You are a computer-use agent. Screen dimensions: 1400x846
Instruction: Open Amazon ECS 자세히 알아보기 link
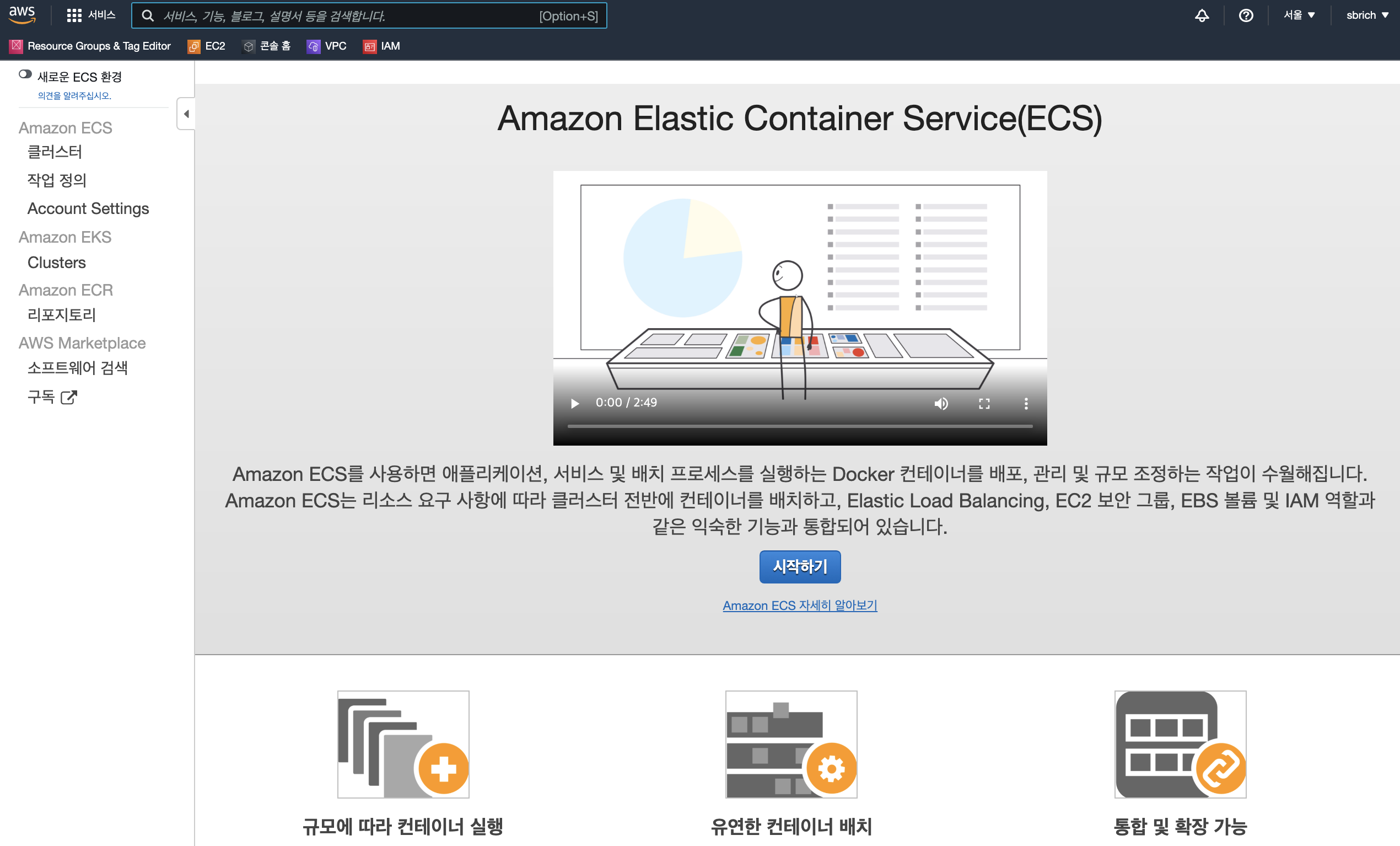(x=799, y=606)
